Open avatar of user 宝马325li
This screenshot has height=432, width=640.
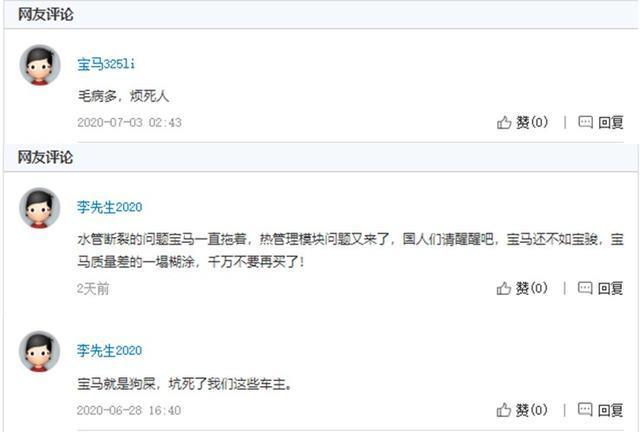[40, 65]
